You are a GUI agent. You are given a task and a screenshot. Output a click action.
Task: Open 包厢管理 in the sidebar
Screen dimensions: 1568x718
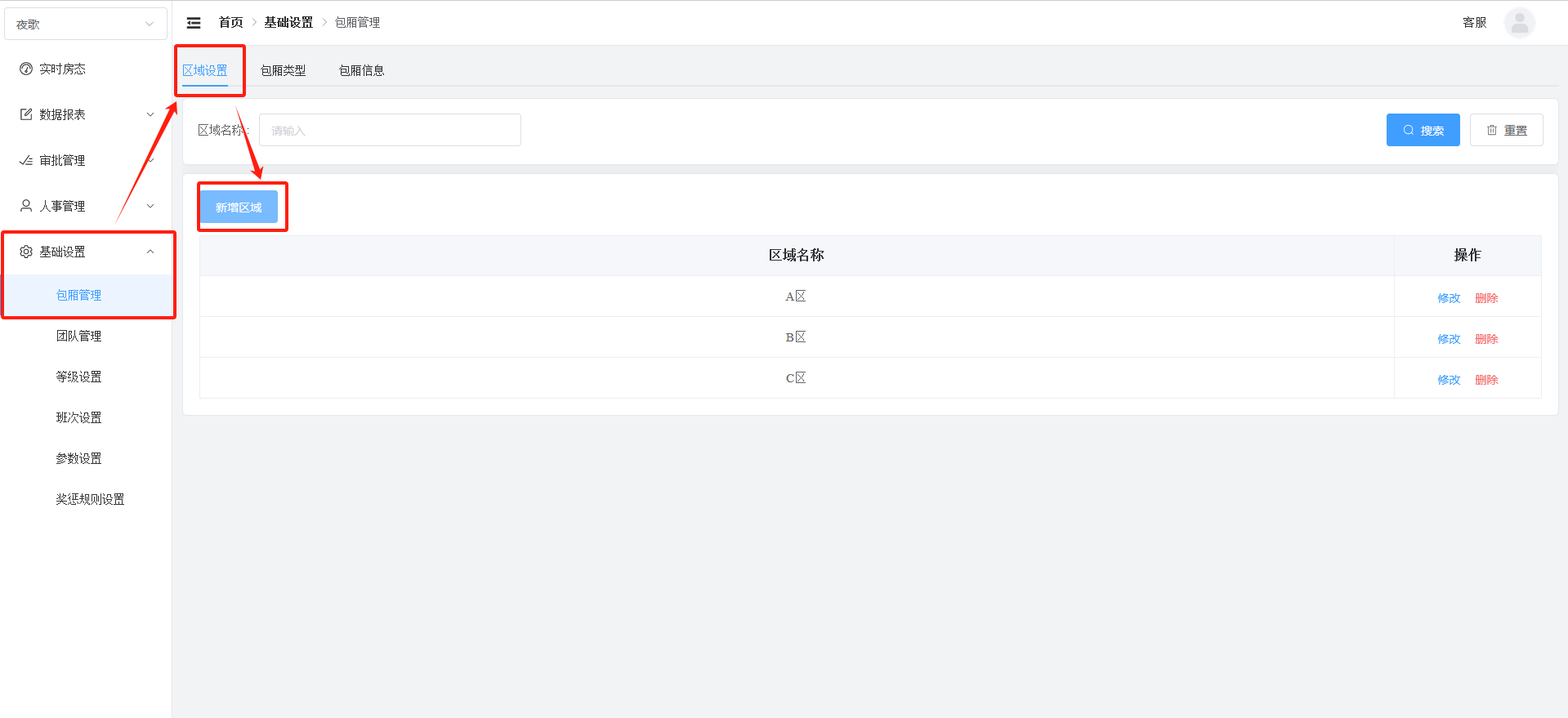point(86,295)
